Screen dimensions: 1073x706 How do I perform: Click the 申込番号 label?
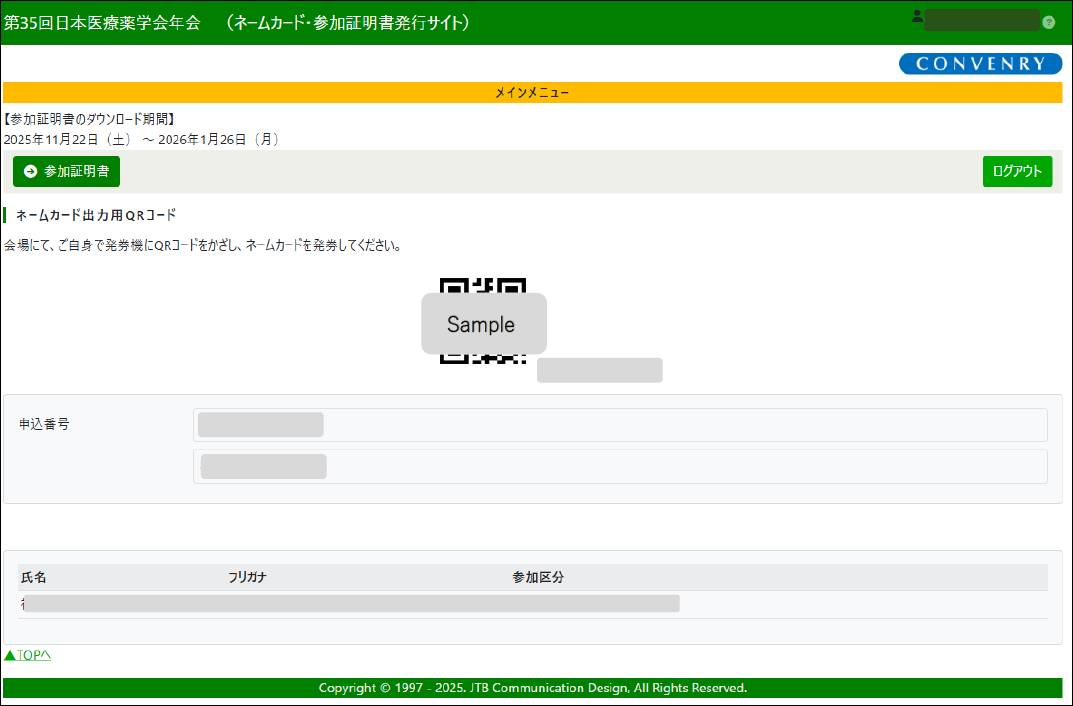(44, 424)
